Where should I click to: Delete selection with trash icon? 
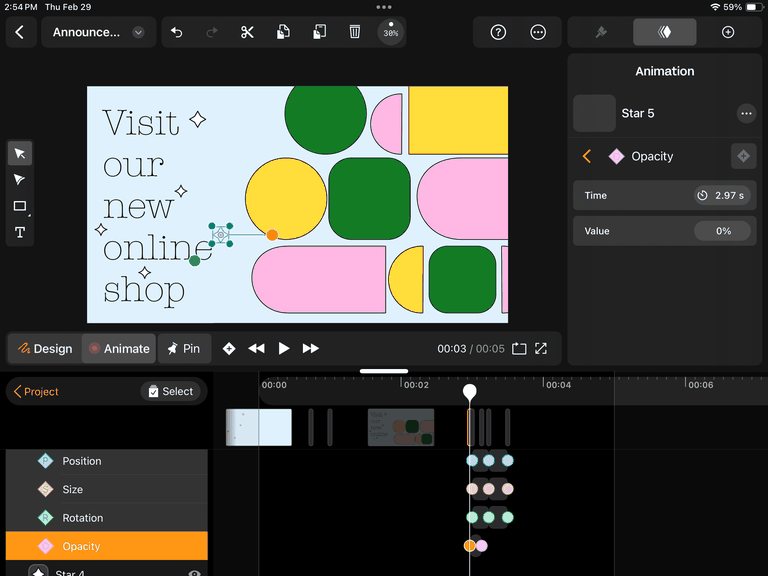point(355,32)
